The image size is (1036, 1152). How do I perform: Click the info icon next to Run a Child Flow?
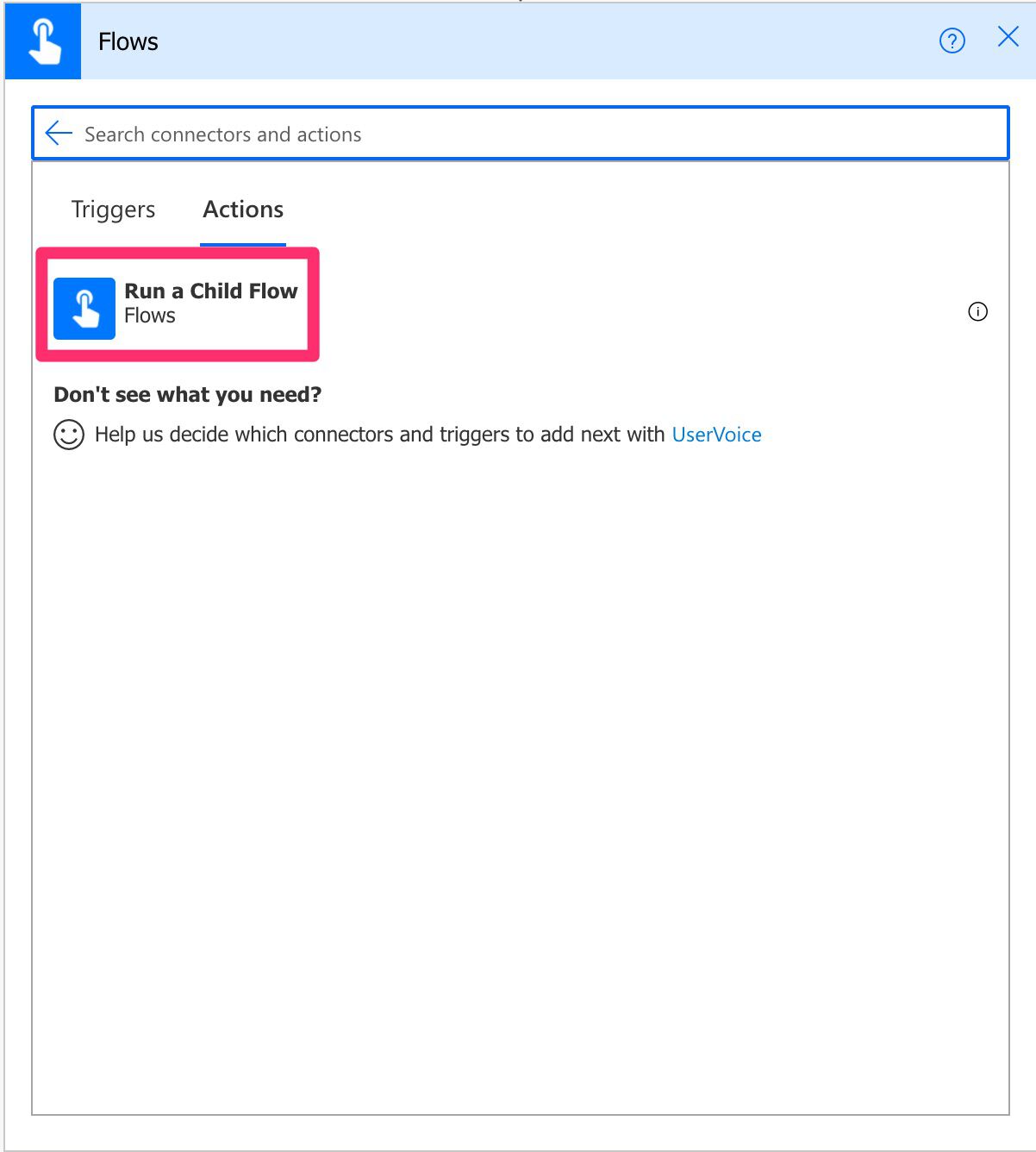pos(978,311)
